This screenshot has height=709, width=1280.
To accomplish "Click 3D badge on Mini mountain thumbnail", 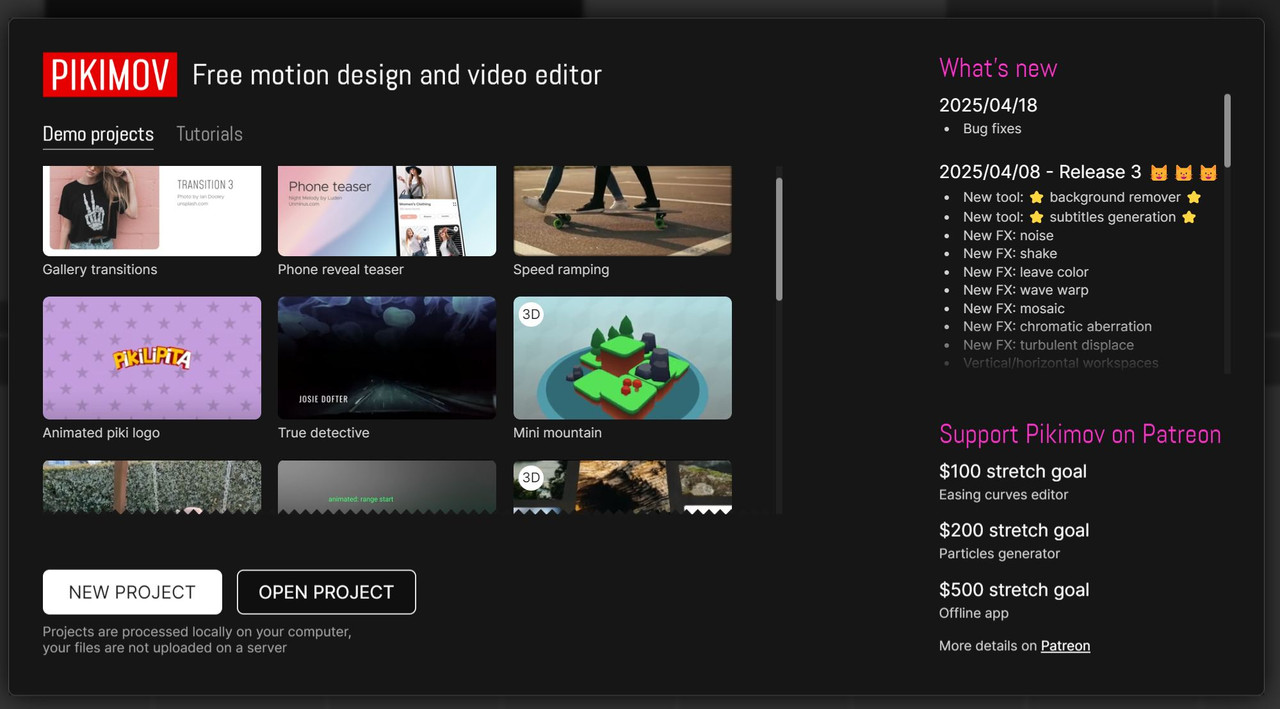I will click(x=531, y=315).
